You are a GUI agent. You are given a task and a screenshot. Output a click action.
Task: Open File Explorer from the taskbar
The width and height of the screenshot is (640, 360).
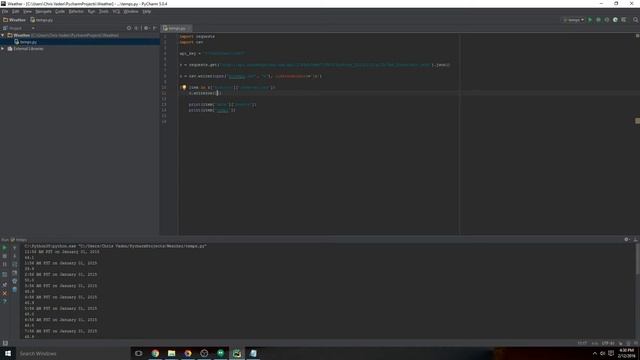[x=171, y=353]
